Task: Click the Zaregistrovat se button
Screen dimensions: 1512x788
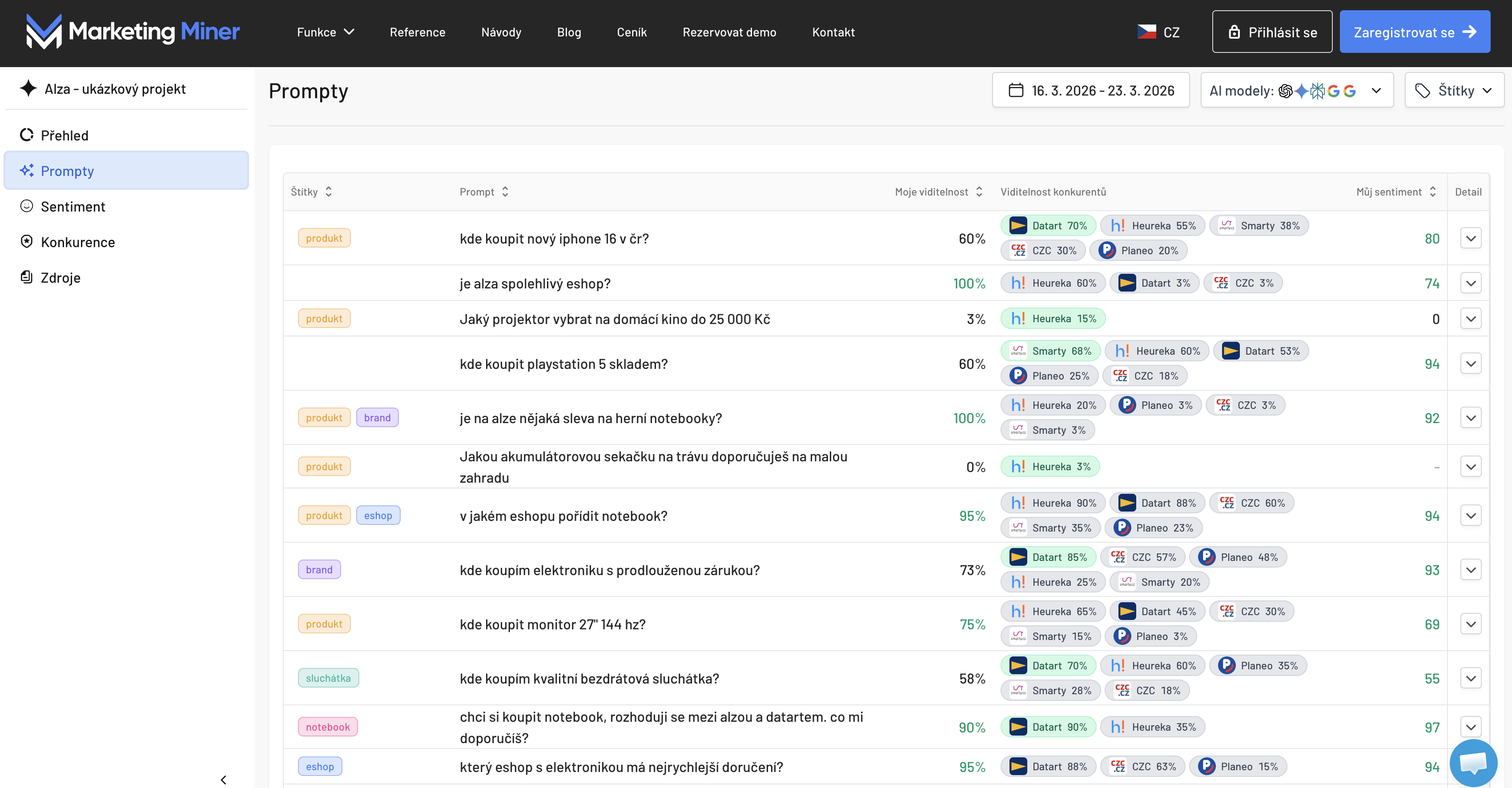Action: pos(1414,32)
